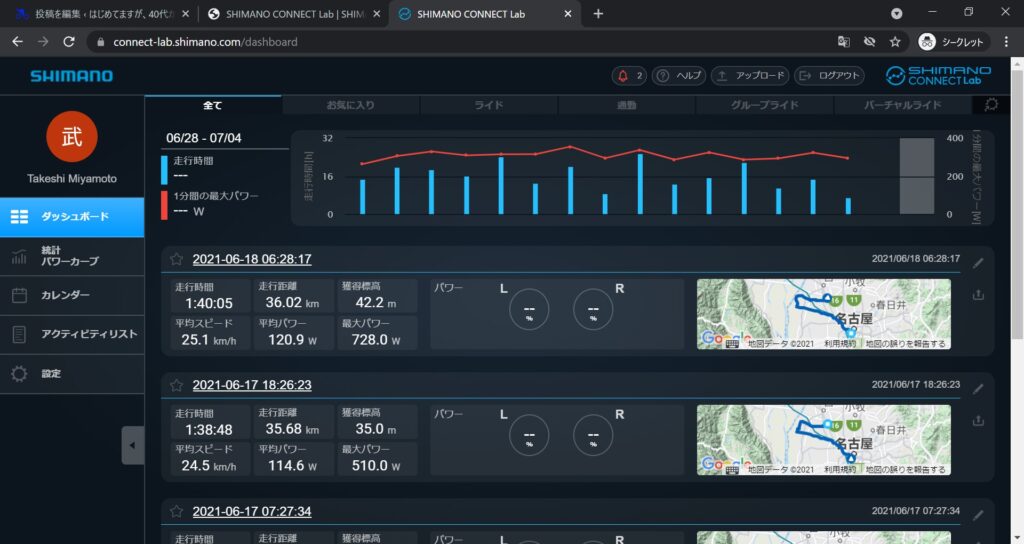Click the SHIMANO logo at top left

click(71, 76)
